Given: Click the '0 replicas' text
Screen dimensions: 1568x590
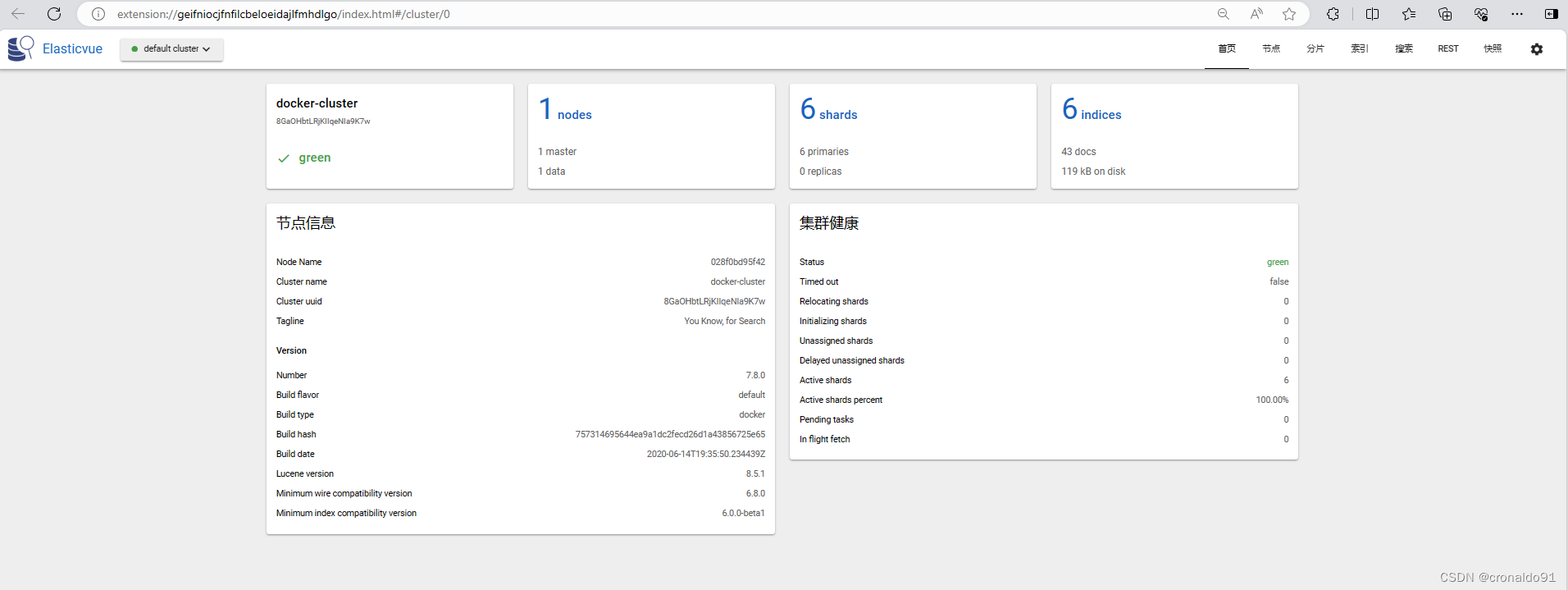Looking at the screenshot, I should [821, 172].
